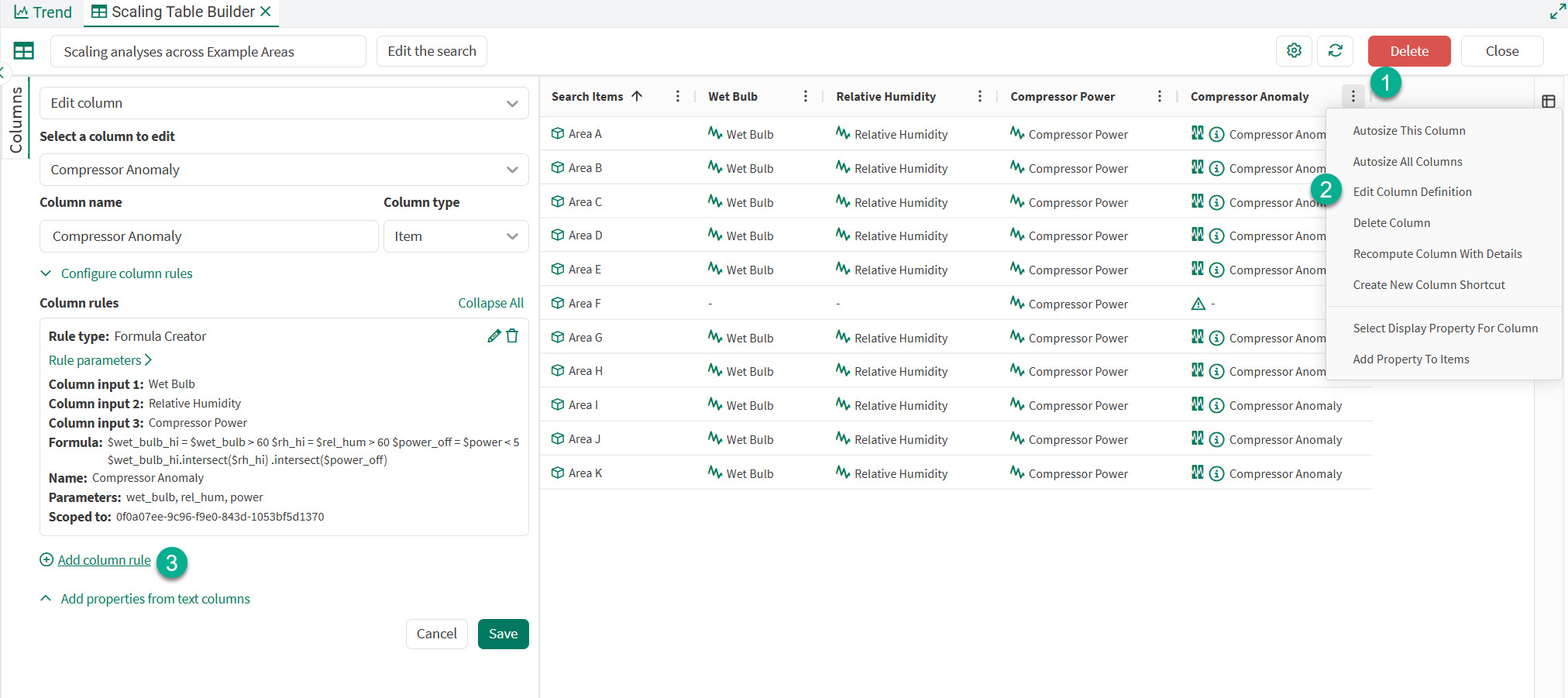Switch to the Trend tab
Screen dimensions: 1568x698
point(43,12)
